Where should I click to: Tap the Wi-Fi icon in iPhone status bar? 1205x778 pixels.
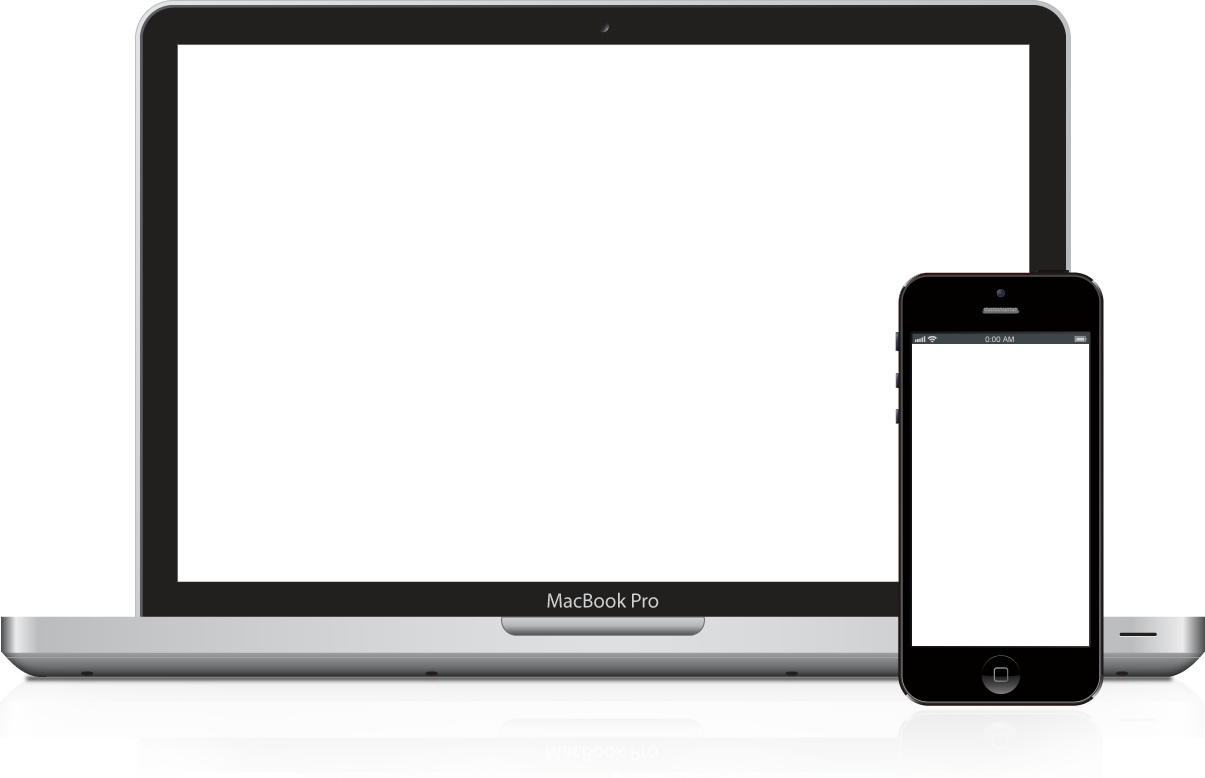932,339
